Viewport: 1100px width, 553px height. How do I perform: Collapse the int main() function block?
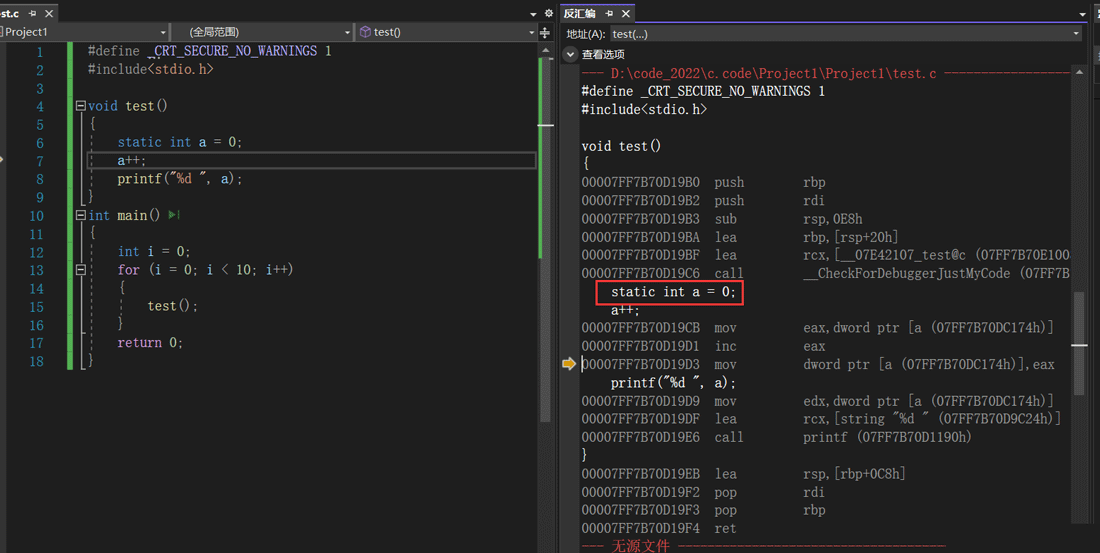(81, 215)
